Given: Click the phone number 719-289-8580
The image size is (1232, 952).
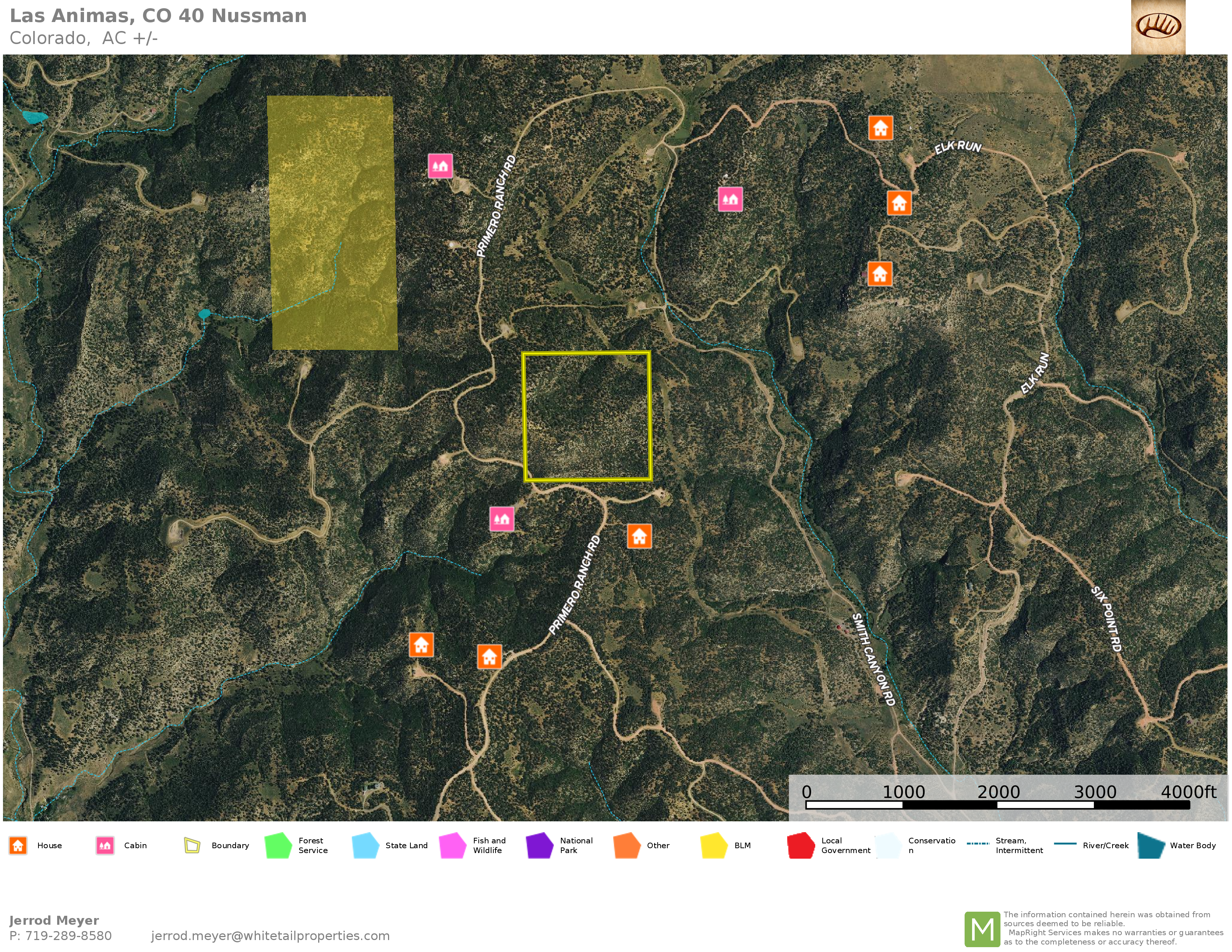Looking at the screenshot, I should (x=68, y=936).
